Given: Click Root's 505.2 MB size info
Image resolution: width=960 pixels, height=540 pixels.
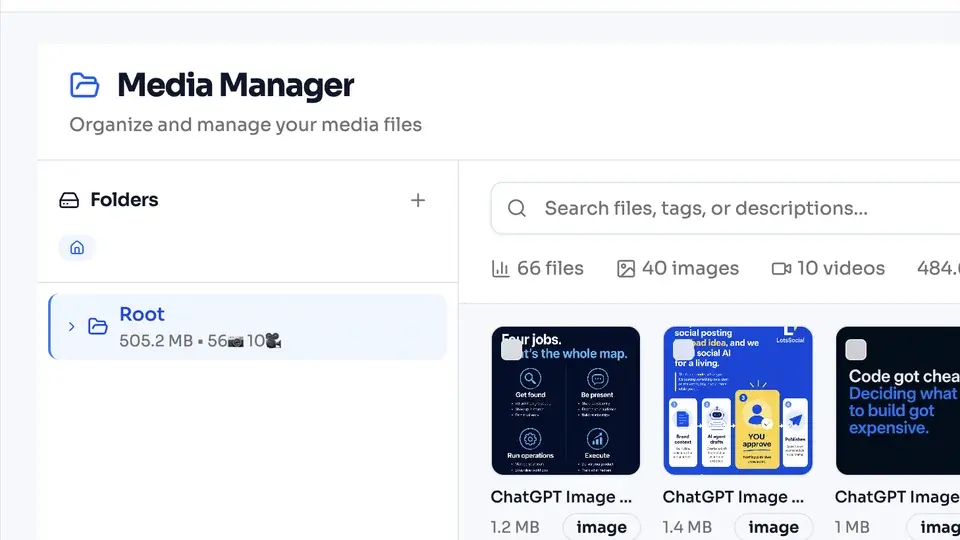Looking at the screenshot, I should (200, 341).
